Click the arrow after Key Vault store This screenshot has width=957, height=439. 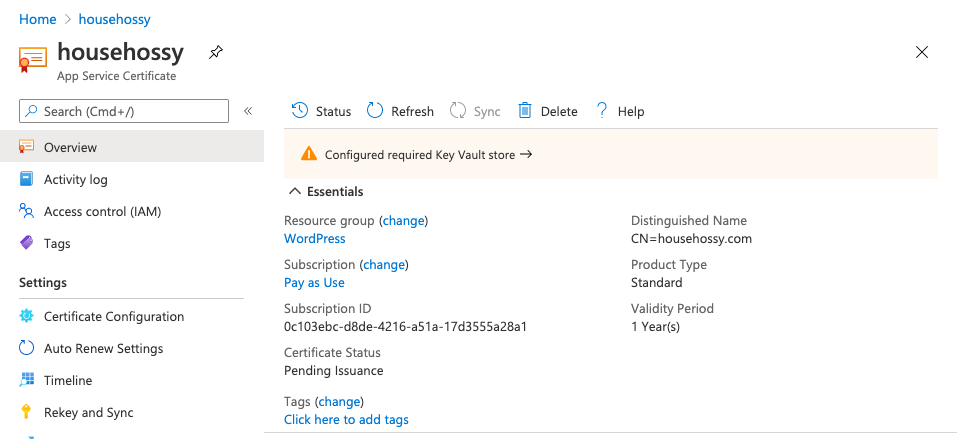[x=526, y=154]
